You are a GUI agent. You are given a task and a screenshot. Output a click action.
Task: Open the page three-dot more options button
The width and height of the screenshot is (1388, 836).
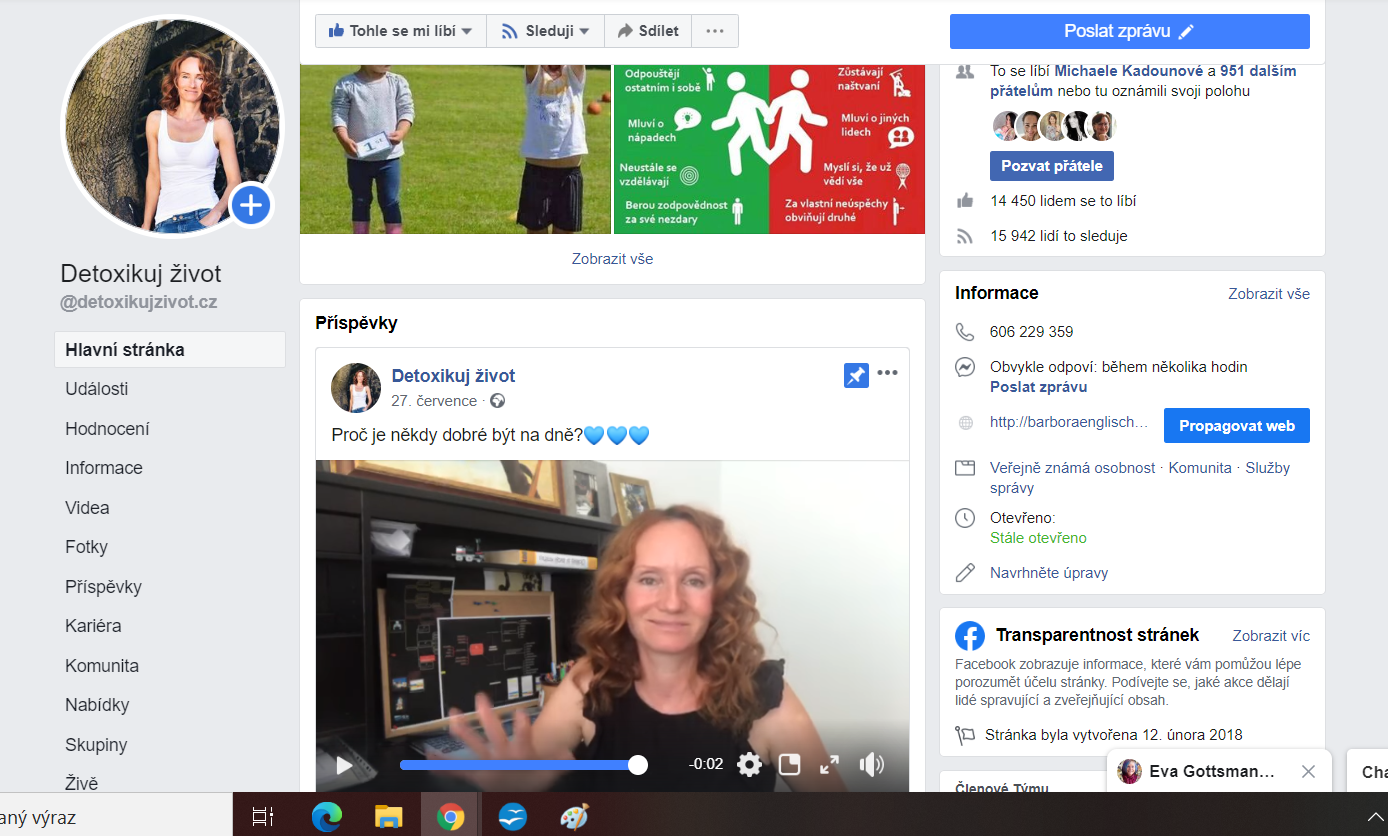(x=715, y=31)
